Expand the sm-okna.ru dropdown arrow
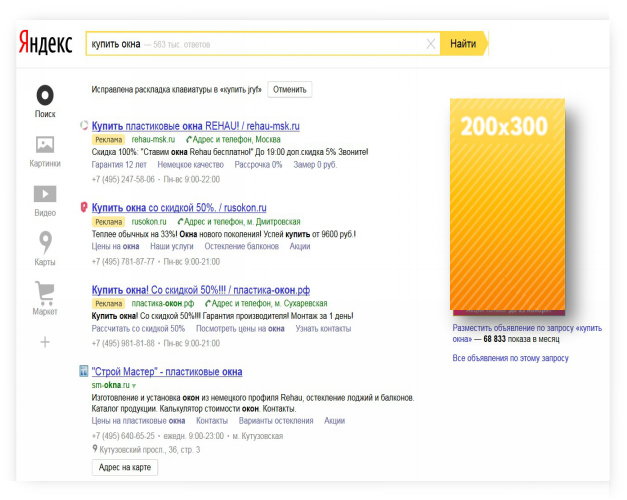The width and height of the screenshot is (627, 500). [x=134, y=386]
